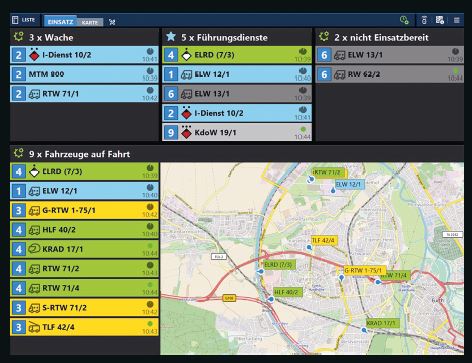Click status number 4 of KRAD 17/1
This screenshot has width=472, height=363.
click(x=18, y=249)
